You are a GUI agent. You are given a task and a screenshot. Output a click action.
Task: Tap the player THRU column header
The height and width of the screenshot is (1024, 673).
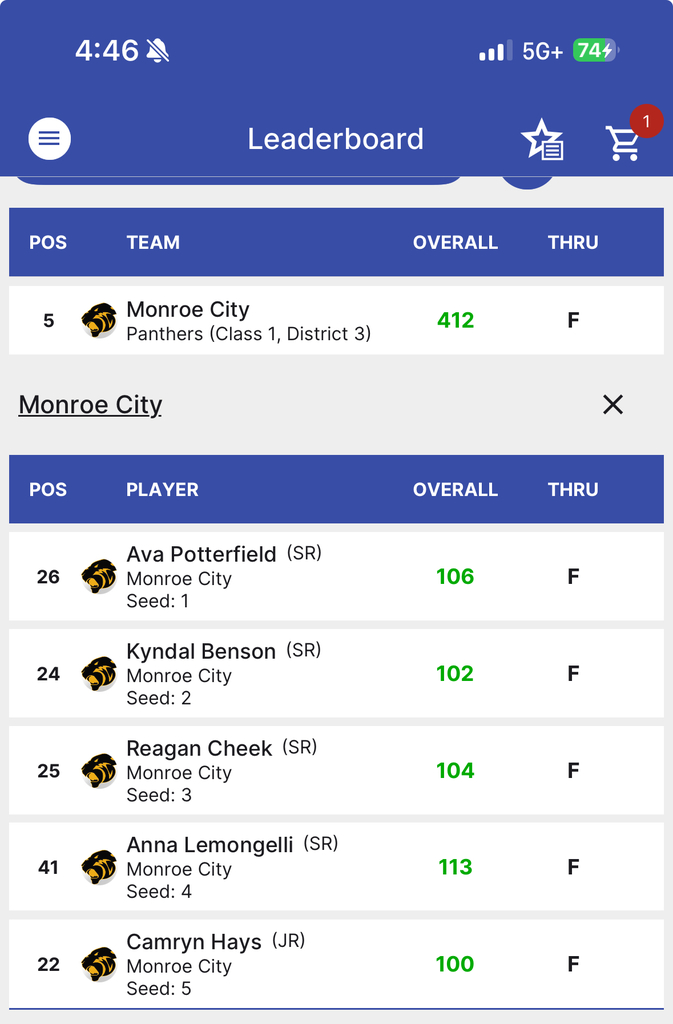[573, 489]
